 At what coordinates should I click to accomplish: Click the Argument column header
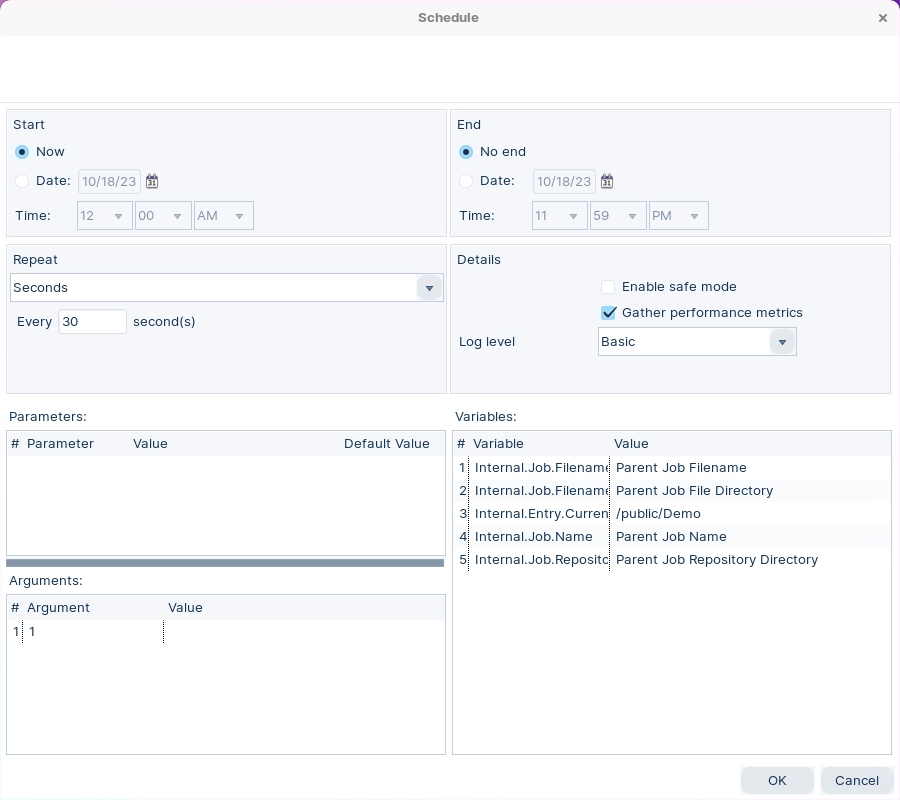(59, 608)
